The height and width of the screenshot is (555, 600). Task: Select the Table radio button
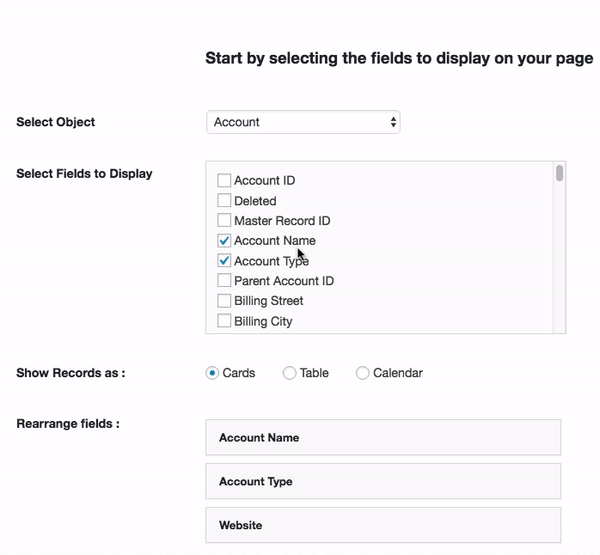tap(289, 373)
